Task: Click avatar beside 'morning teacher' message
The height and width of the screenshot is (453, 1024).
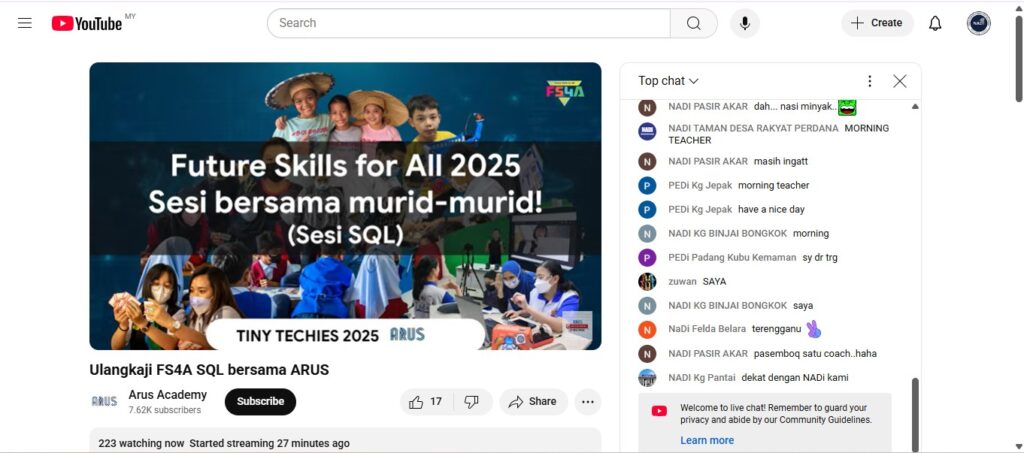Action: 647,185
